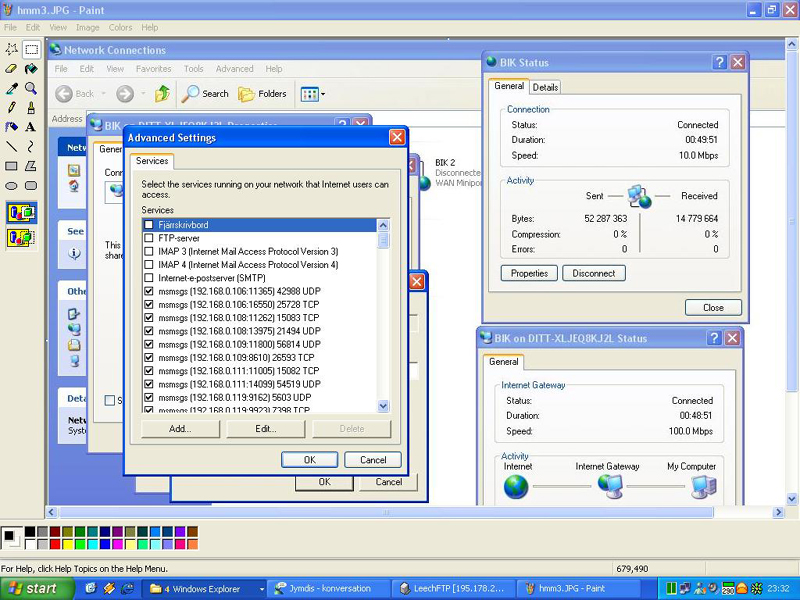Click Paint's horizontal scrollbar thumb
The image size is (800, 600).
pos(386,512)
